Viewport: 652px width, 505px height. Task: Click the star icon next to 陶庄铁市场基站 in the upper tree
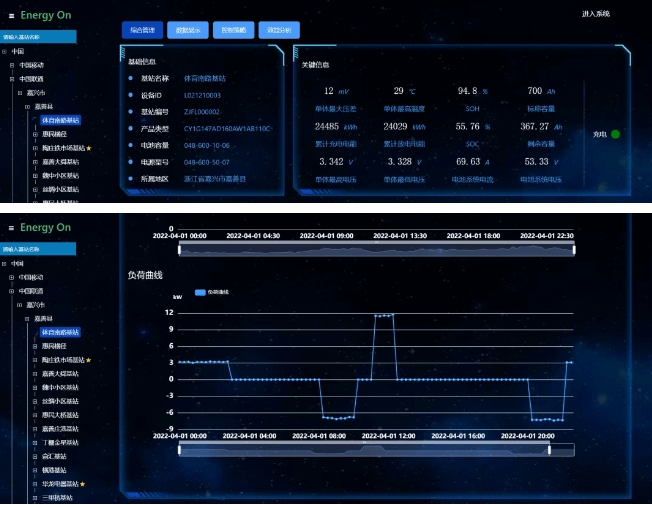pos(88,147)
